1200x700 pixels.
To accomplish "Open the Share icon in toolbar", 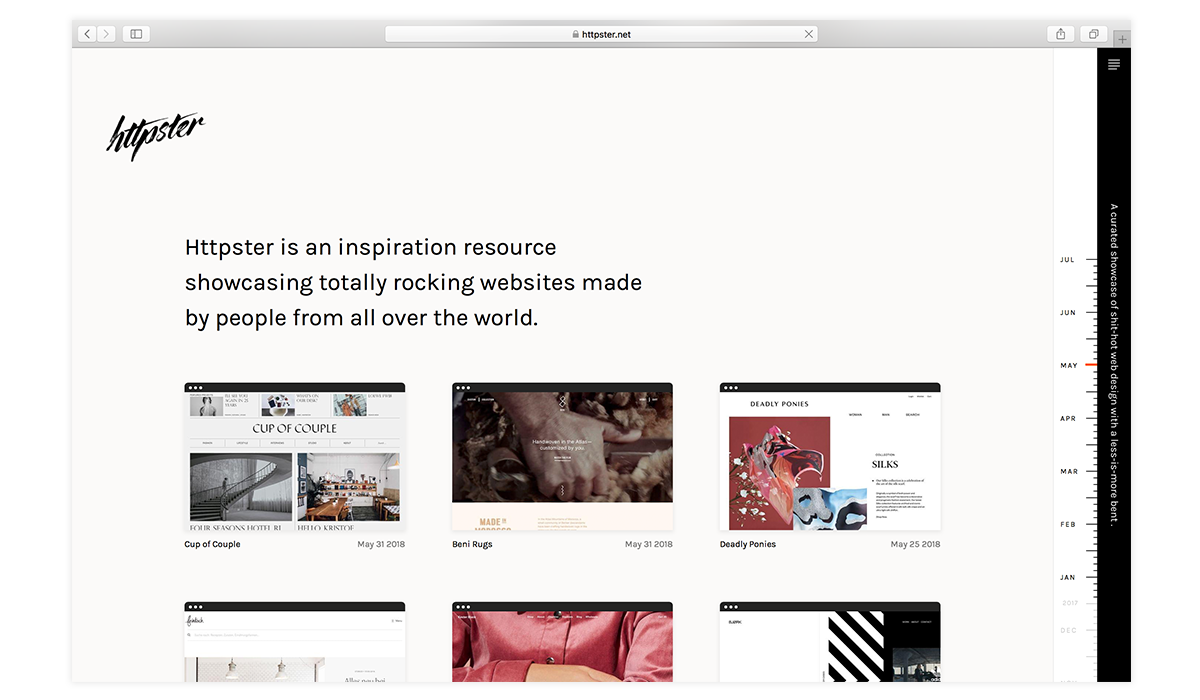I will coord(1061,34).
